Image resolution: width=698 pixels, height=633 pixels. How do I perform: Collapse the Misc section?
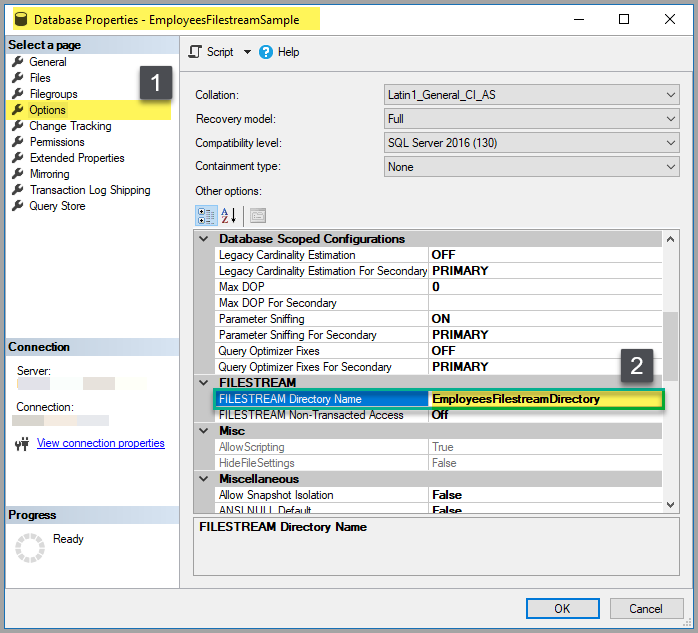(x=204, y=431)
